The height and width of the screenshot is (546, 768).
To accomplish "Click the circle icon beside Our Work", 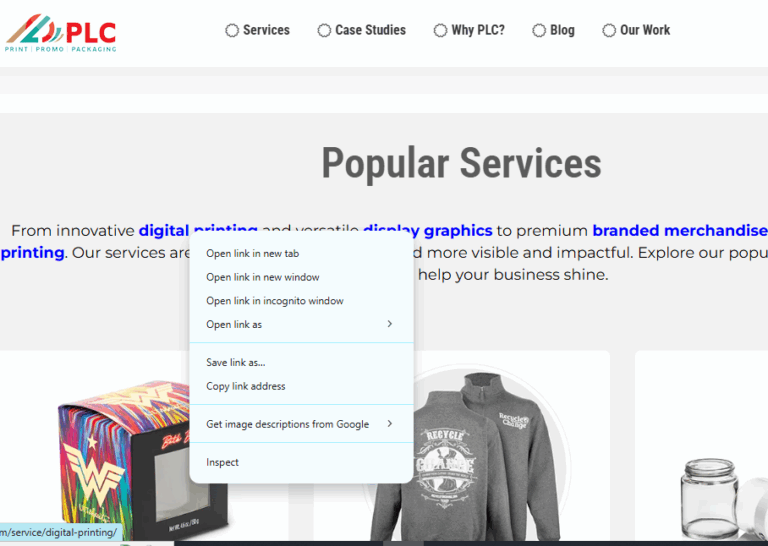I will coord(609,30).
